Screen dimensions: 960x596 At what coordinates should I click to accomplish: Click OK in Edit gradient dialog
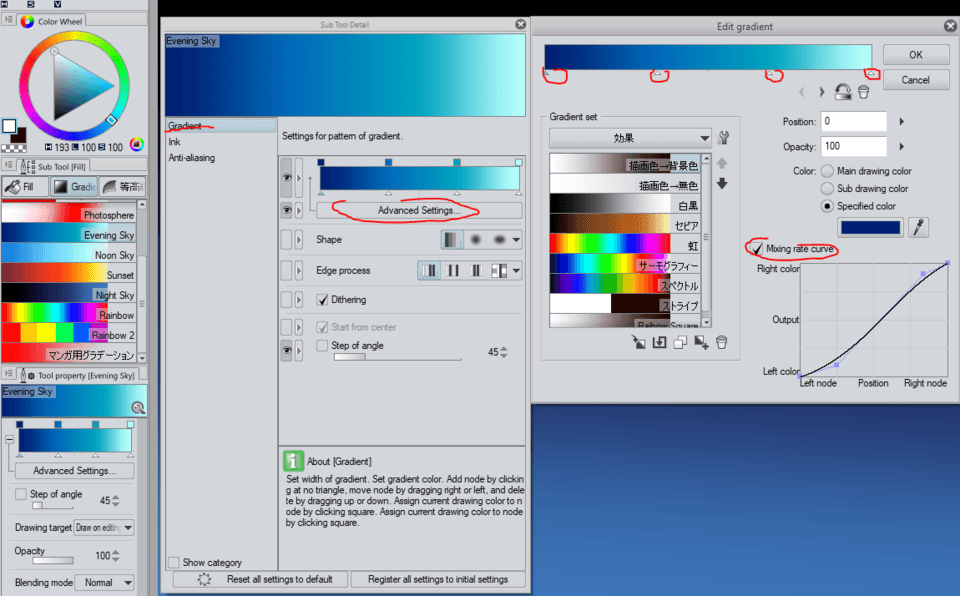click(x=916, y=55)
